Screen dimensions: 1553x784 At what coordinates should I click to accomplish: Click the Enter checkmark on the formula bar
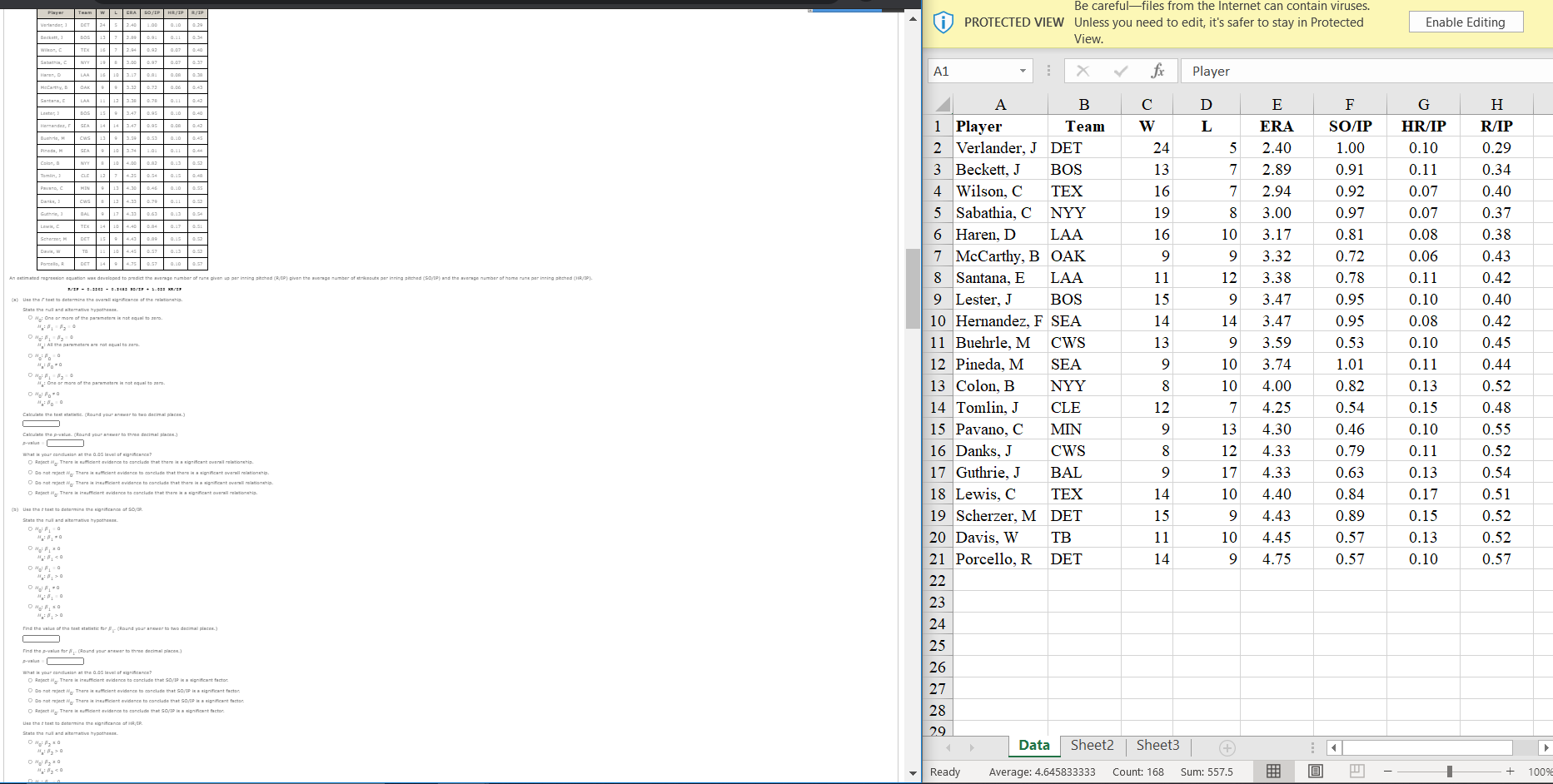(x=1120, y=71)
